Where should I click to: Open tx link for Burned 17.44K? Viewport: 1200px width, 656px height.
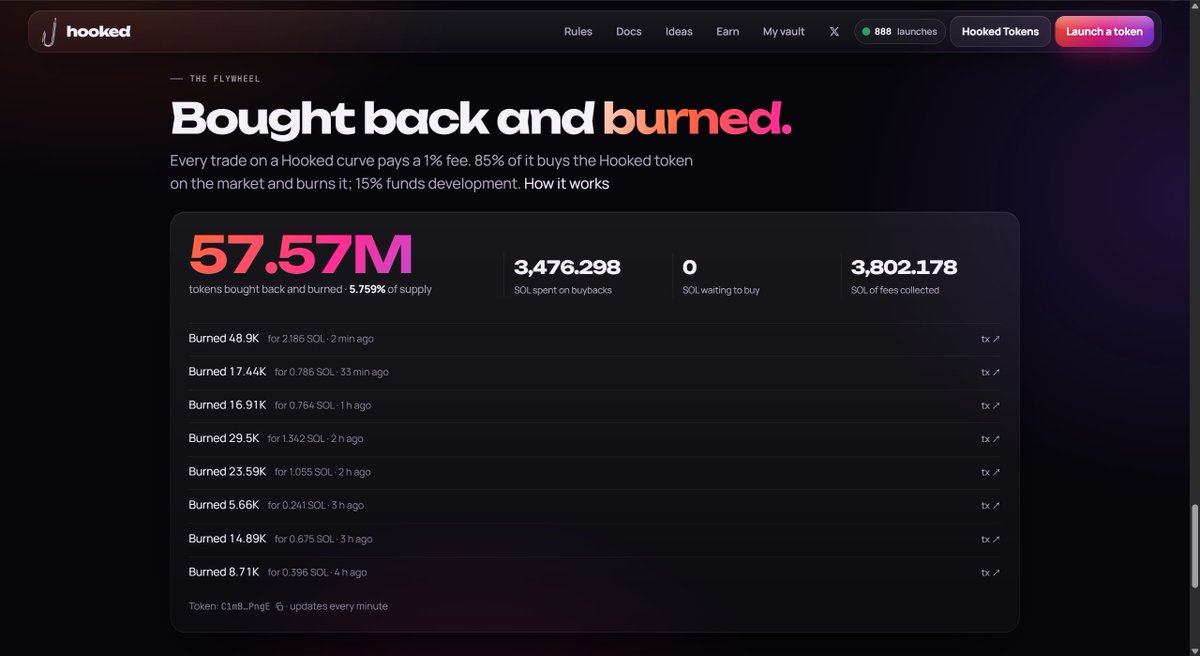tap(990, 372)
